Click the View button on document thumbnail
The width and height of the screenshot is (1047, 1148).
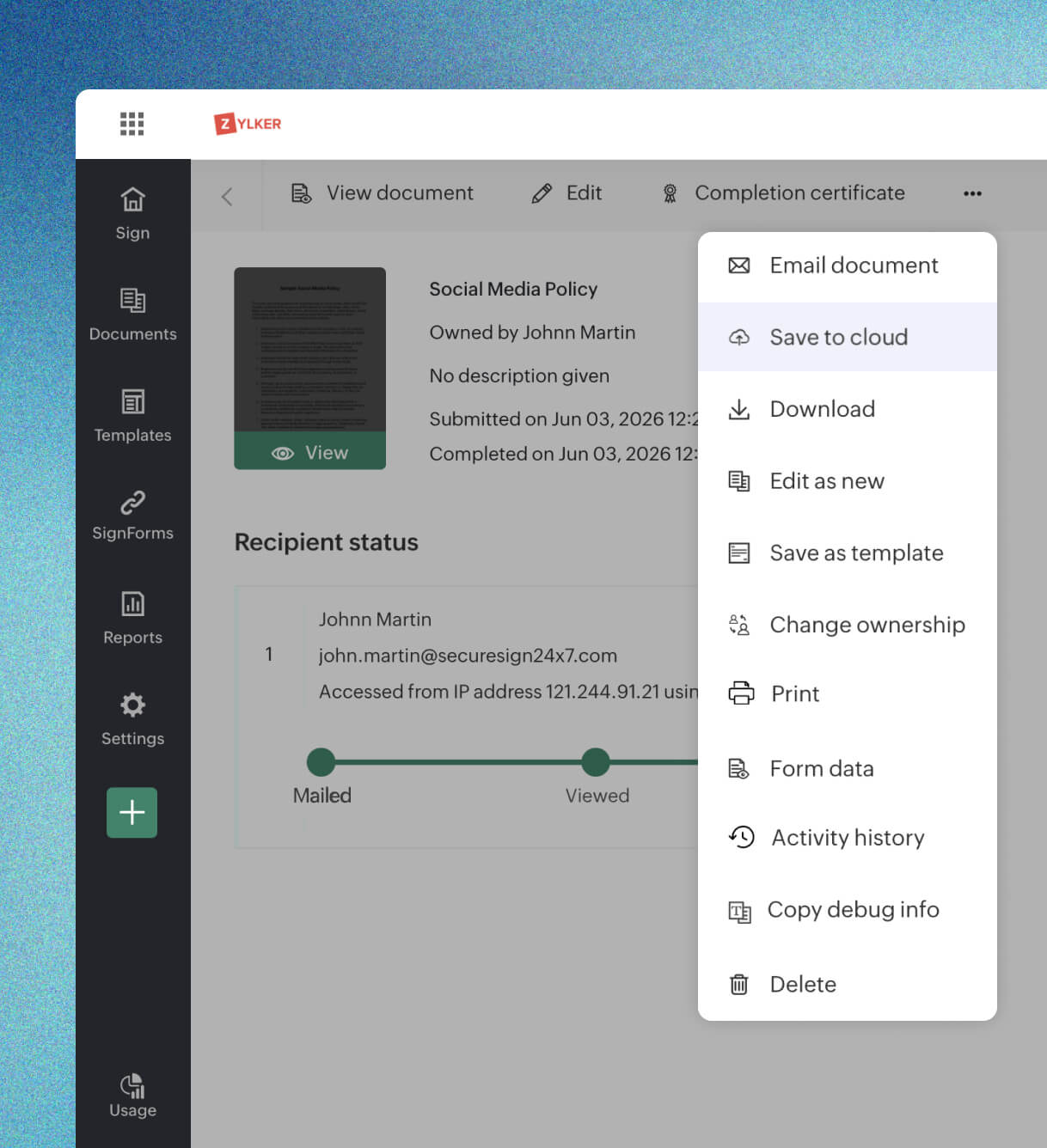(309, 452)
